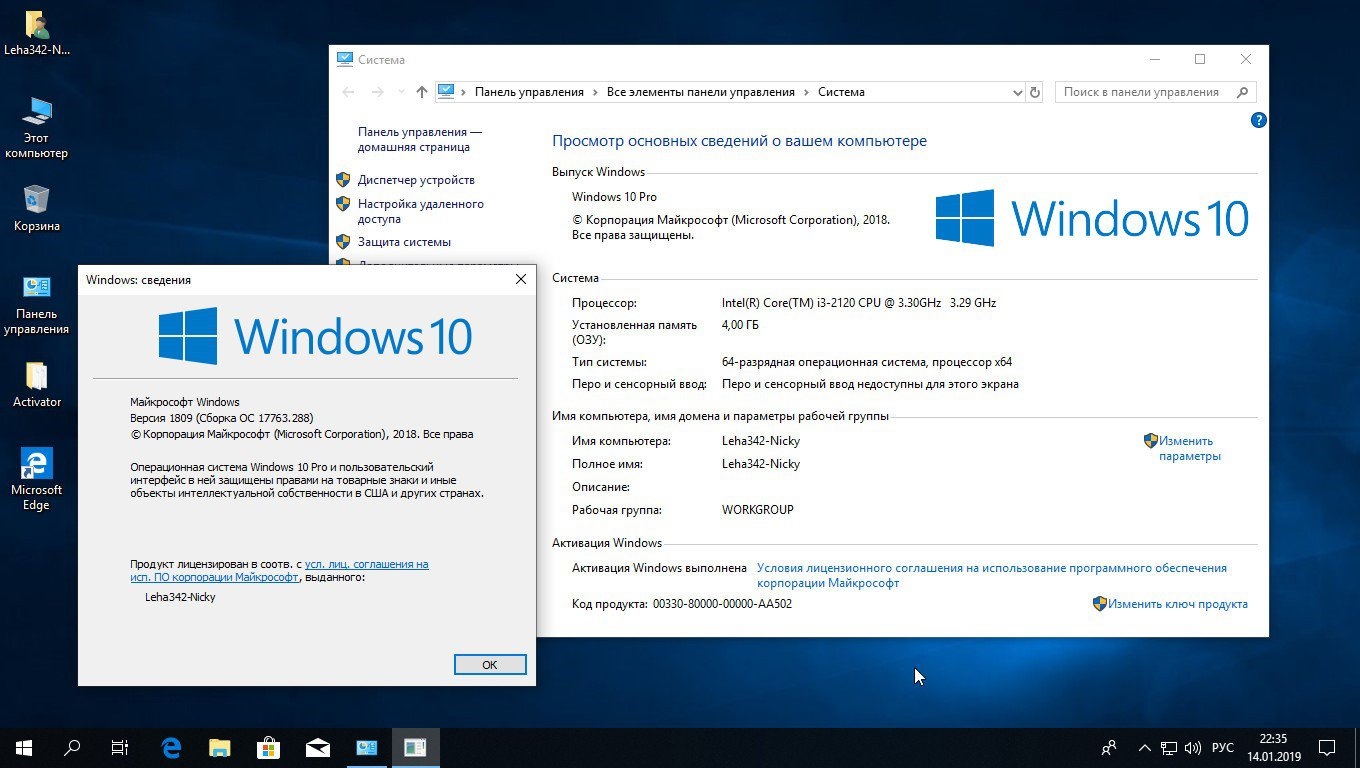
Task: Open Leha342-N... user folder on desktop
Action: click(x=37, y=33)
